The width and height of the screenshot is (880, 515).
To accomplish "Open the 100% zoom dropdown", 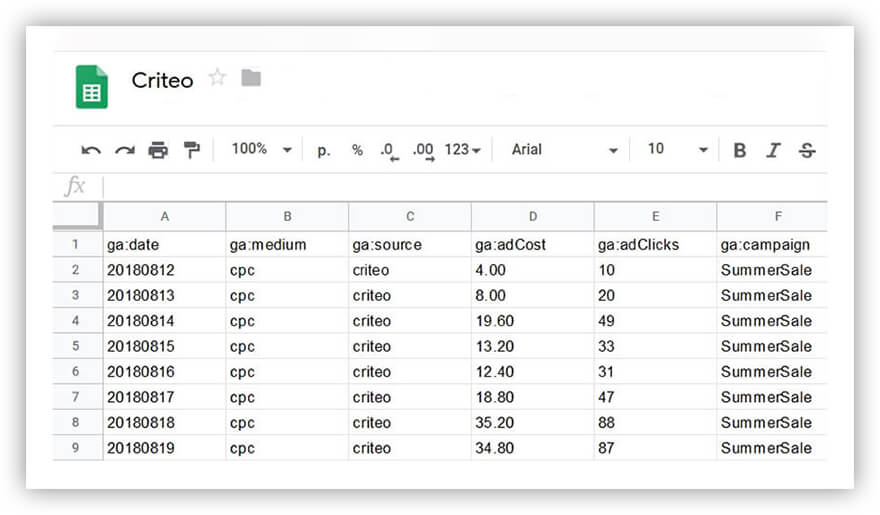I will [262, 149].
